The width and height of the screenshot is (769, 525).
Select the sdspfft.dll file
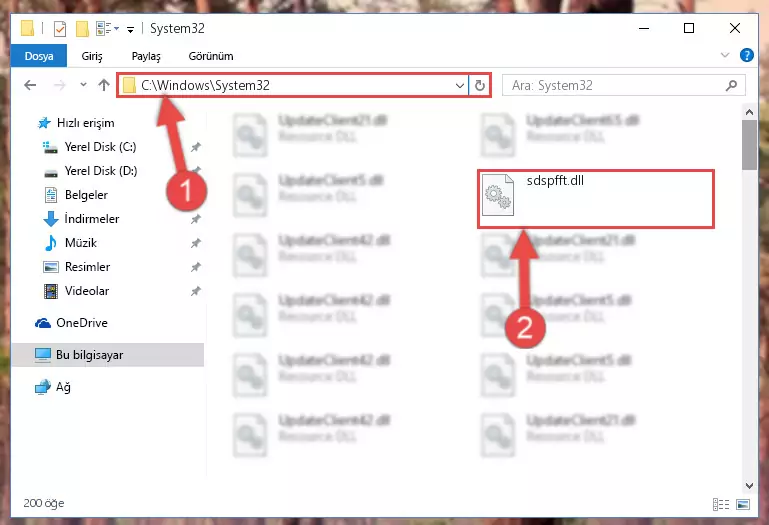coord(595,199)
